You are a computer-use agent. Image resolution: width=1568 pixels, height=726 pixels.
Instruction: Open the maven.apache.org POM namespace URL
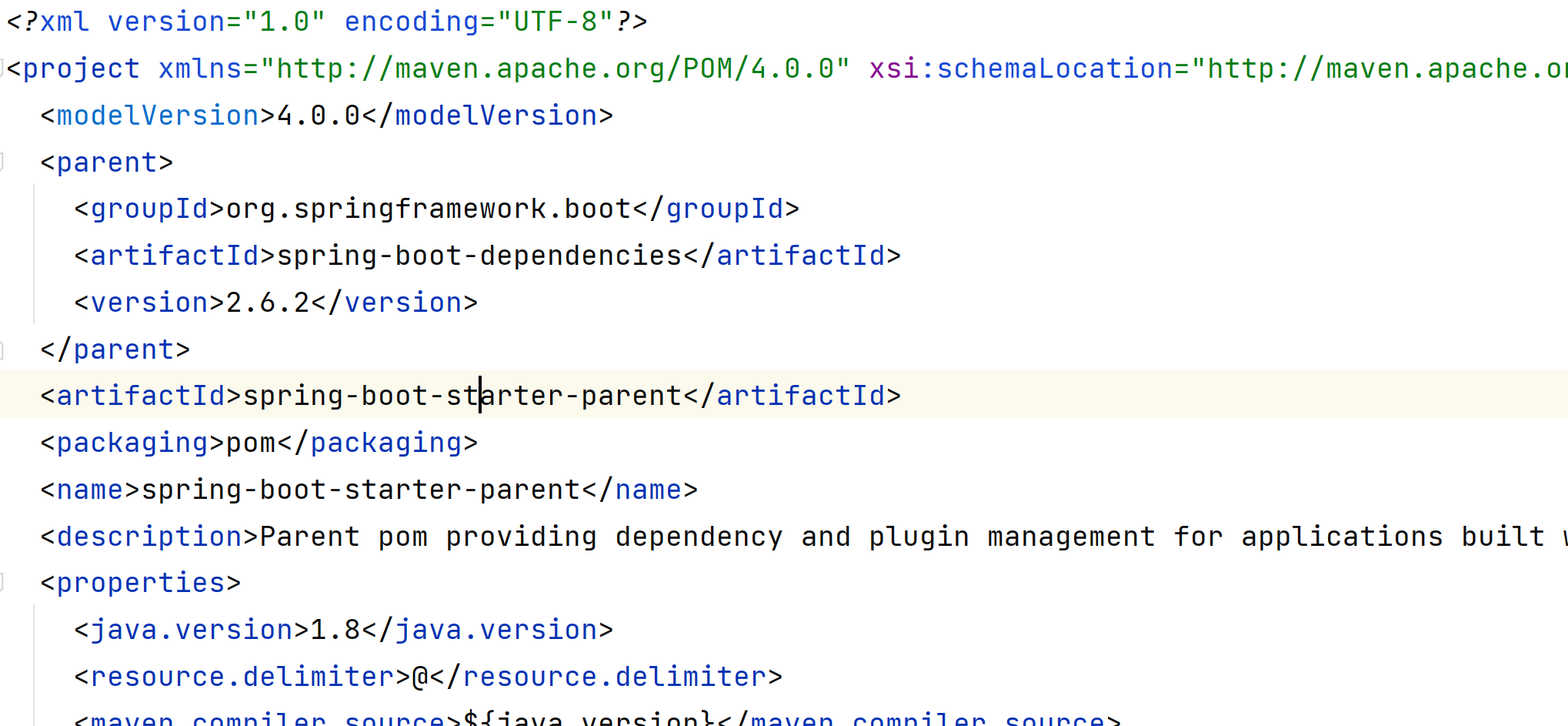point(554,68)
